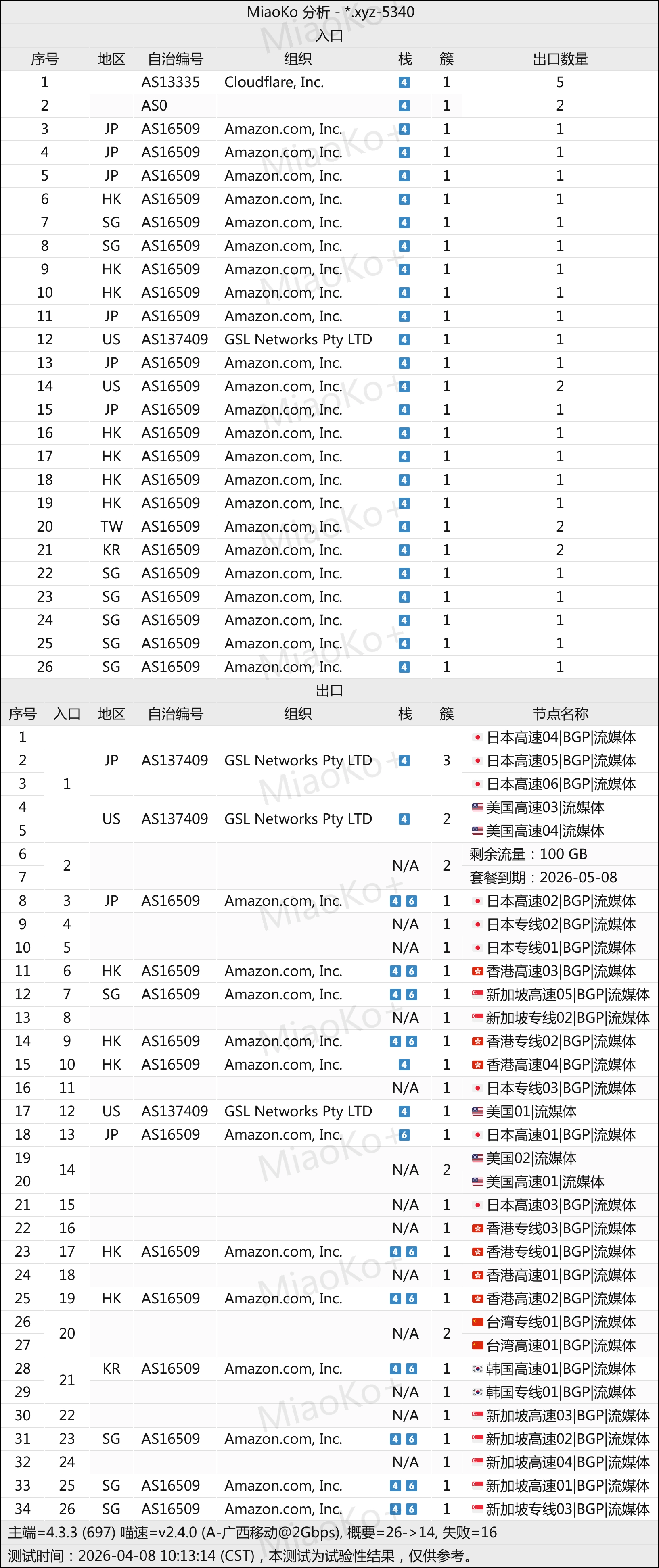This screenshot has height=1568, width=659.
Task: Select the 入口 section header
Action: (329, 35)
